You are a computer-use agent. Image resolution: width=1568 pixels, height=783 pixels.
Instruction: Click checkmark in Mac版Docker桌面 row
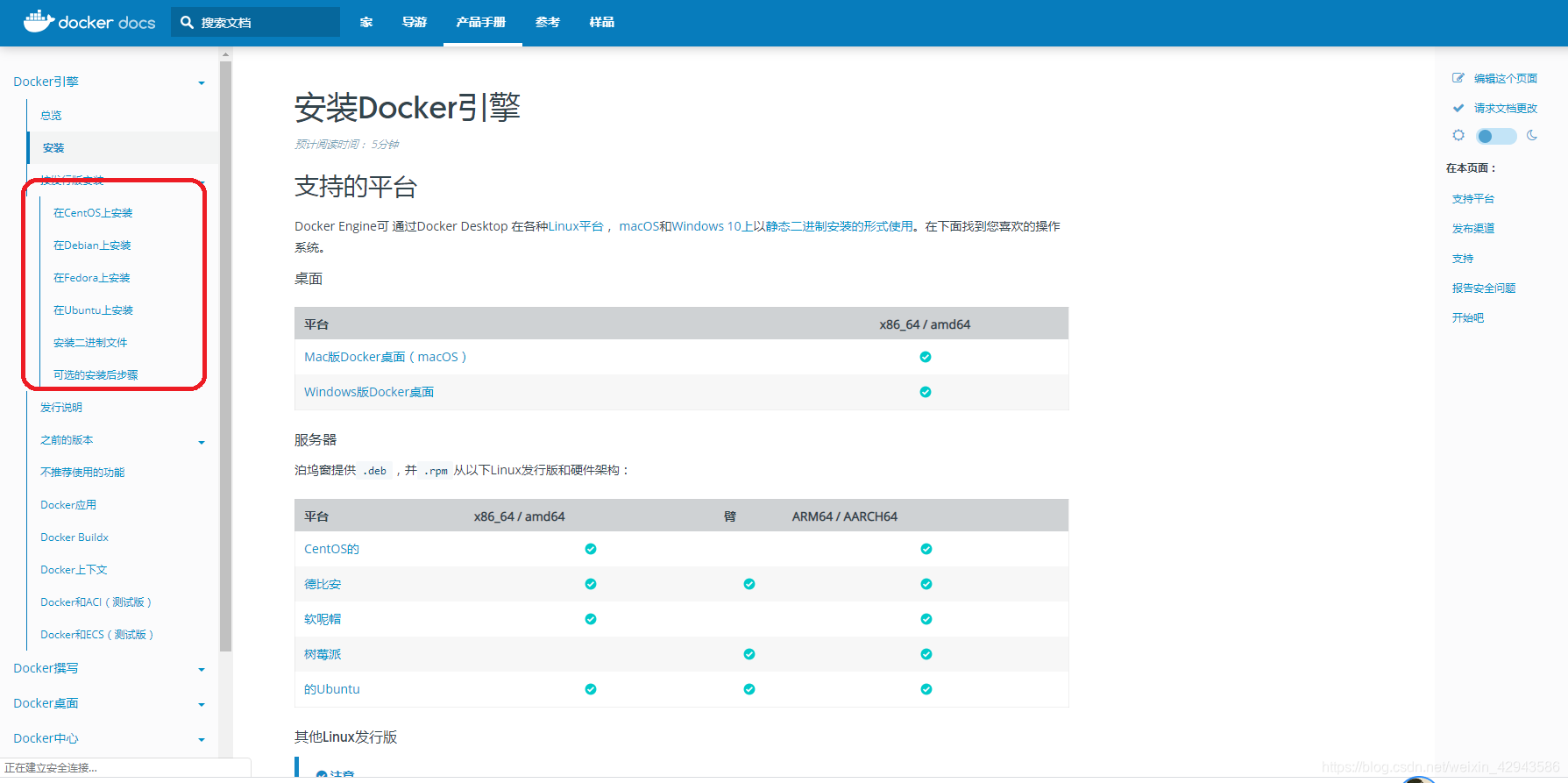click(926, 357)
